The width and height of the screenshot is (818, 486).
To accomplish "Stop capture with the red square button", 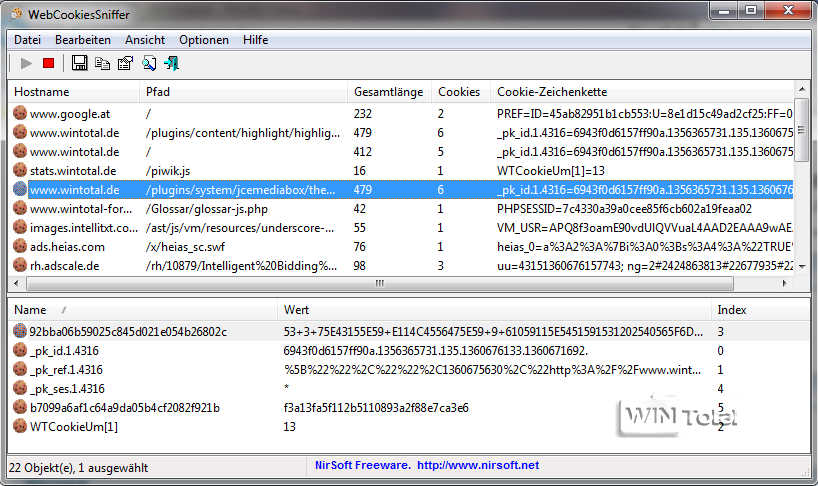I will point(49,63).
